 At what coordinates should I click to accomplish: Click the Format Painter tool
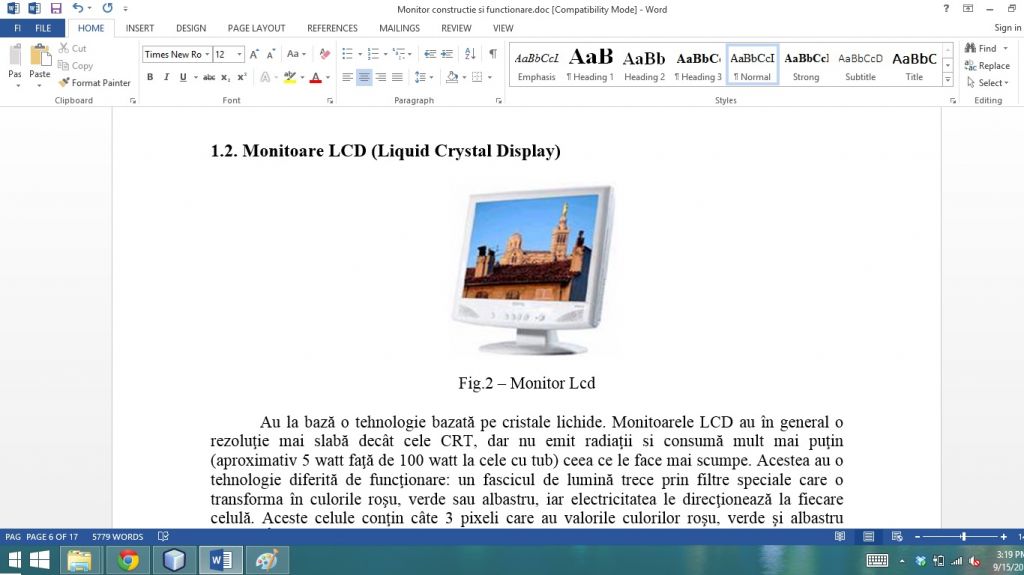point(95,83)
